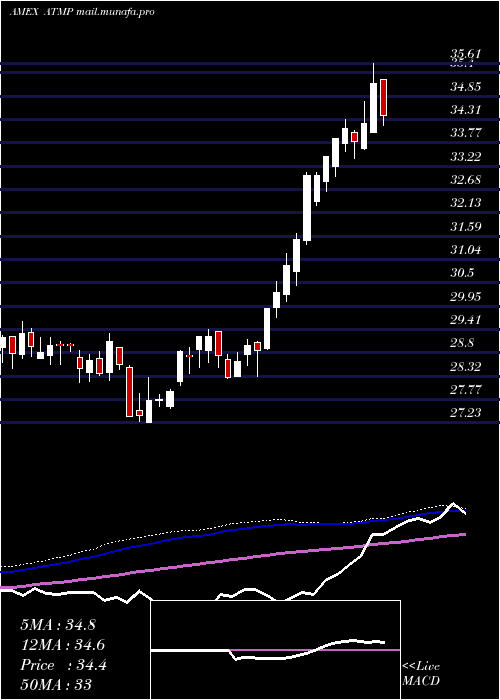Click the tallest white candlestick near 32.68
Screen dimensions: 500x700
pos(307,208)
